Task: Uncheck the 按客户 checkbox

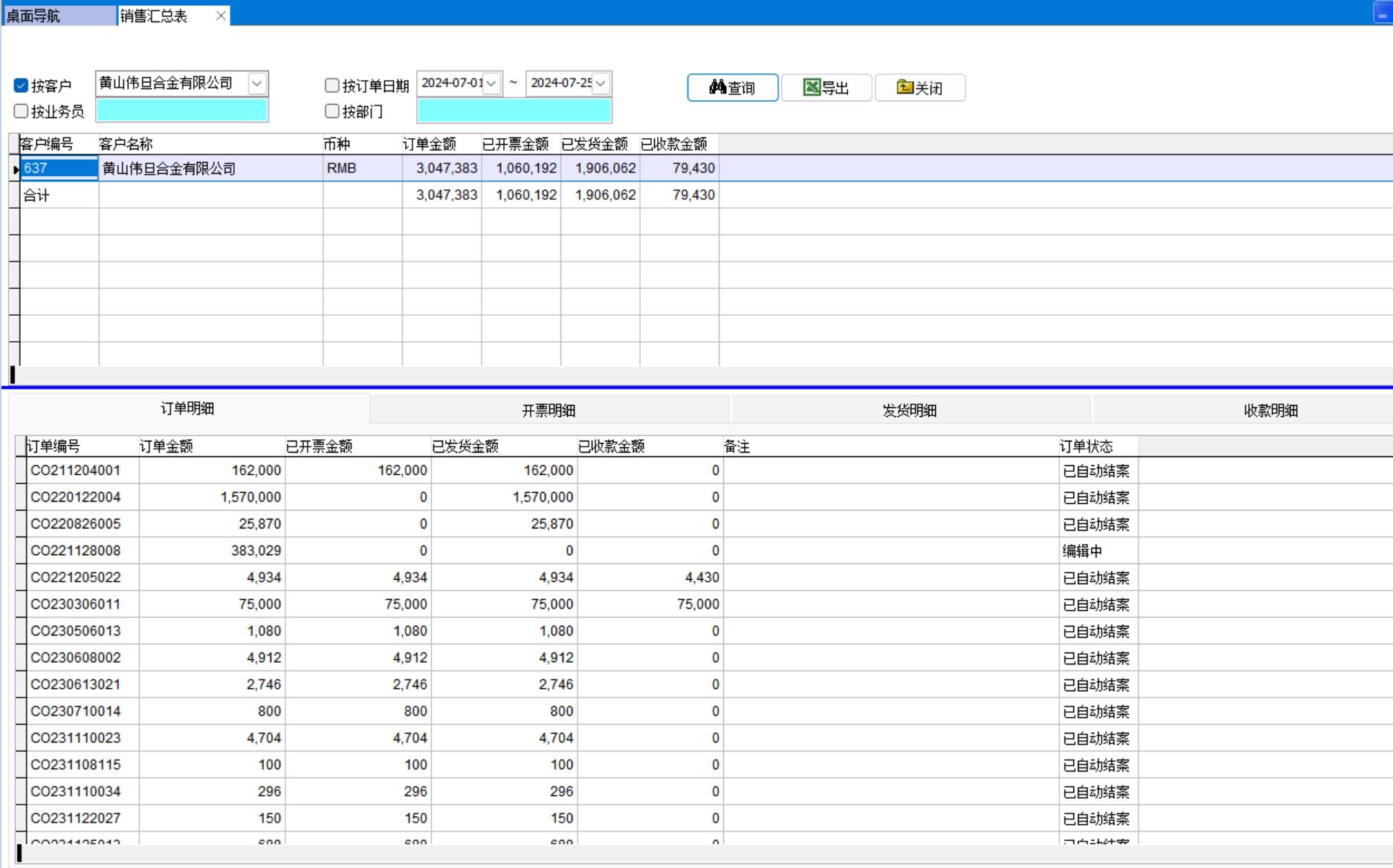Action: pos(21,85)
